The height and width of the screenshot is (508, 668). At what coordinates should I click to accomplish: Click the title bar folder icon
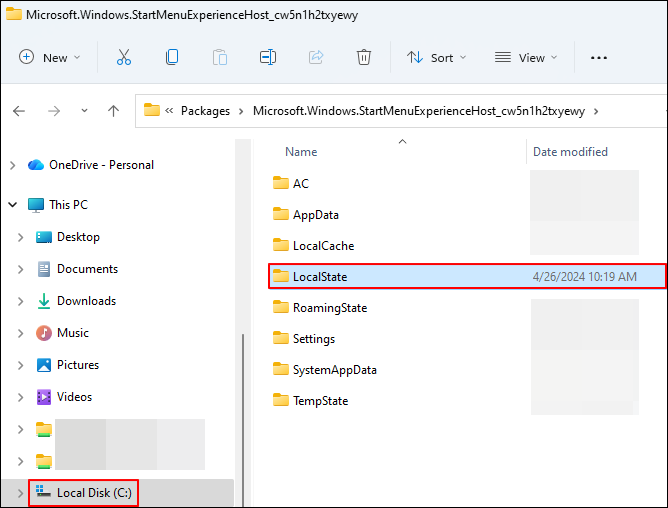(x=14, y=14)
